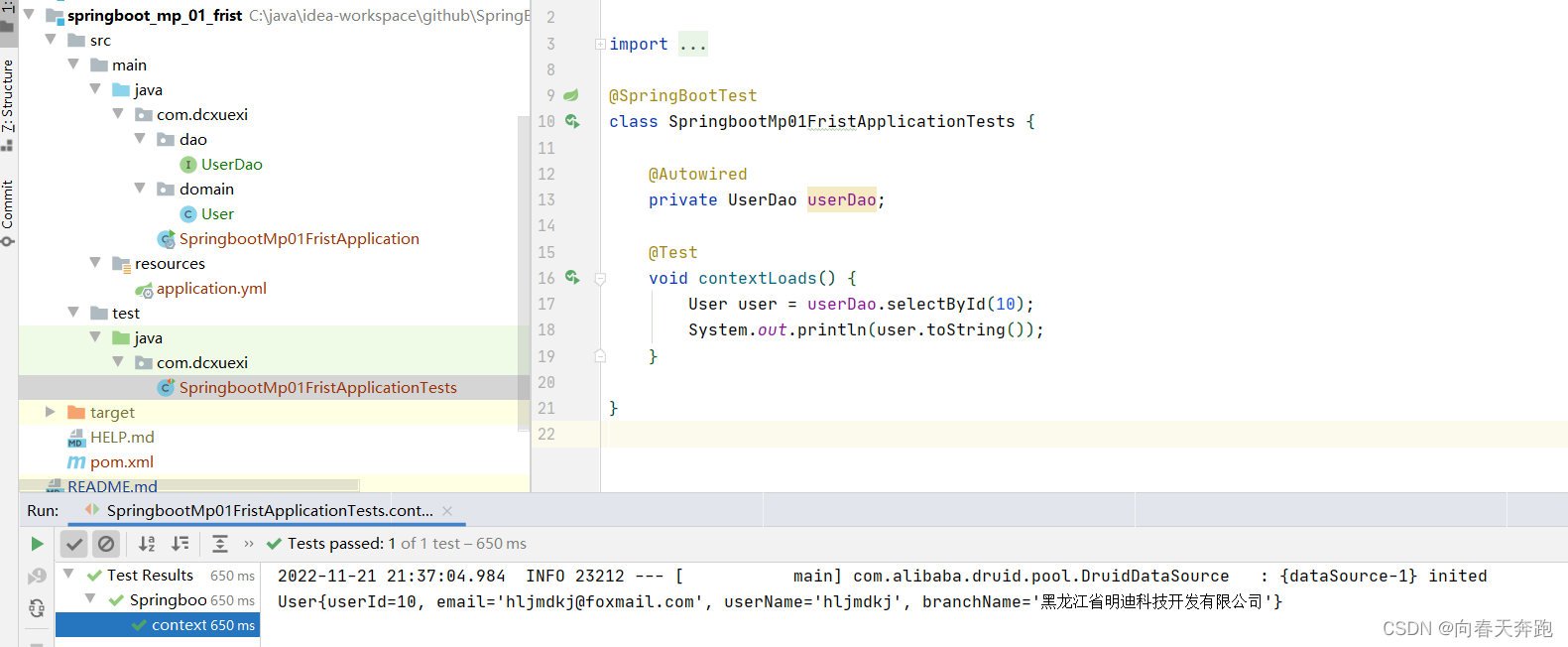Toggle auto-test rerun icon
Viewport: 1568px width, 647px height.
point(37,608)
